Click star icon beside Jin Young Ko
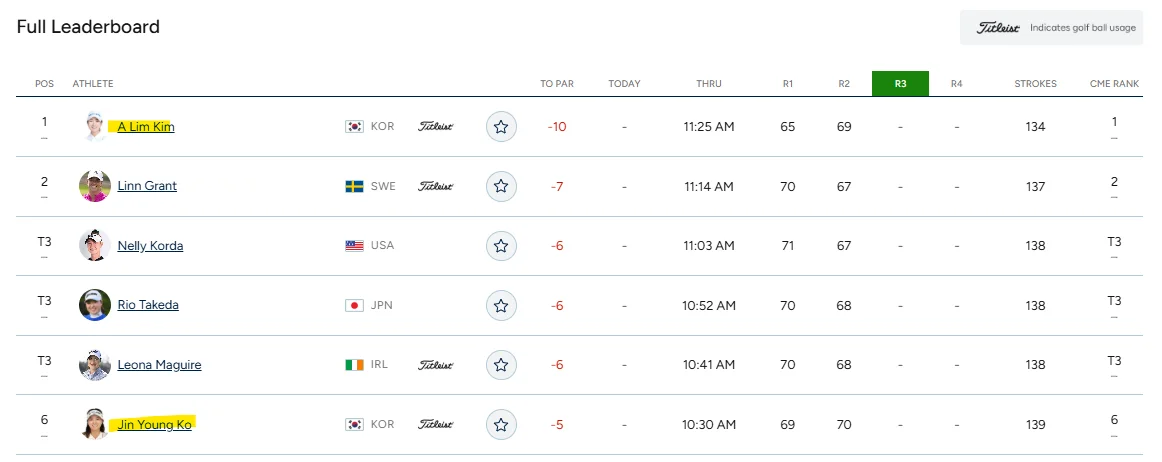This screenshot has height=462, width=1162. pos(501,424)
